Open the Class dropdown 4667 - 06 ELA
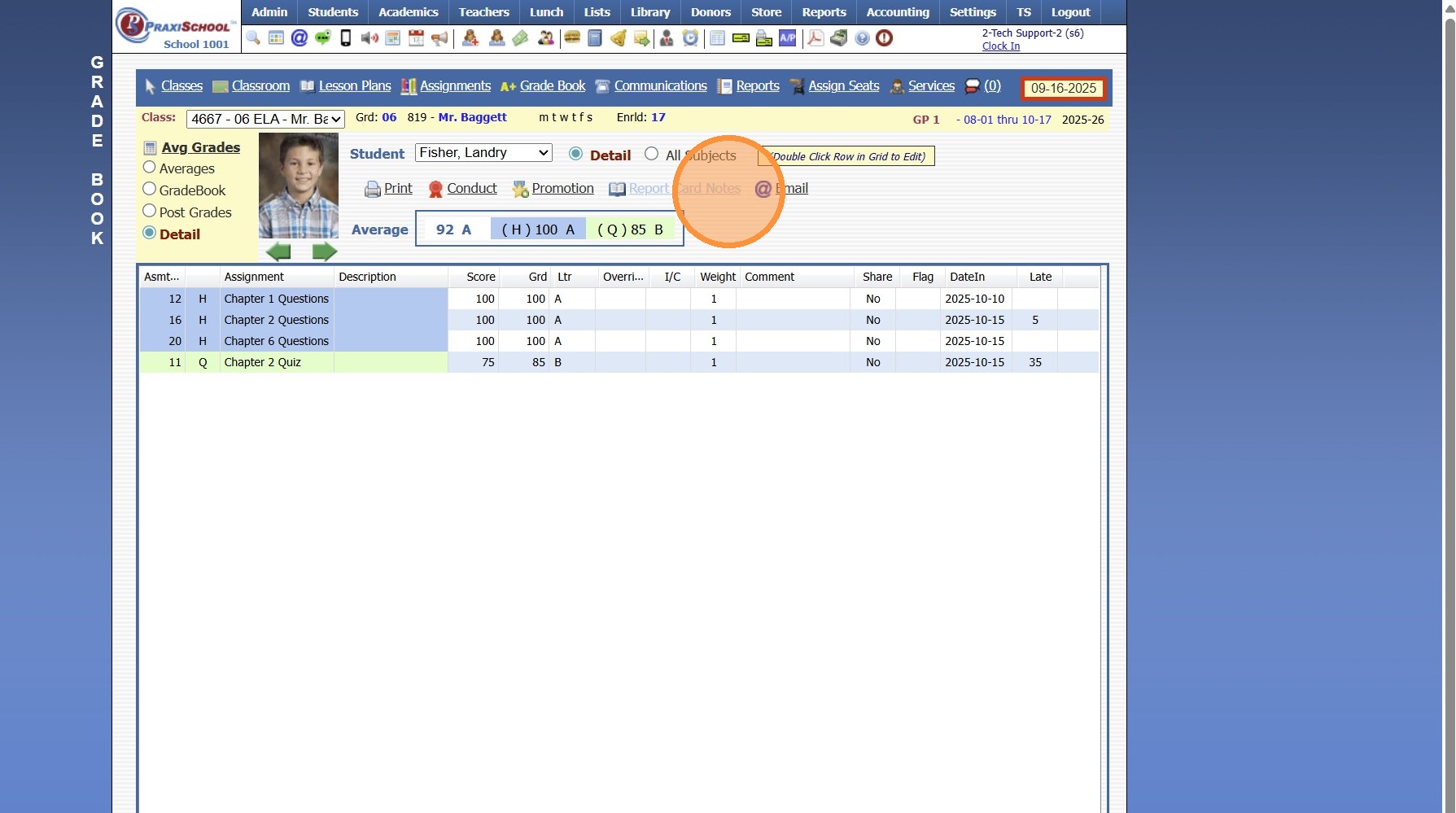This screenshot has height=813, width=1456. click(265, 119)
